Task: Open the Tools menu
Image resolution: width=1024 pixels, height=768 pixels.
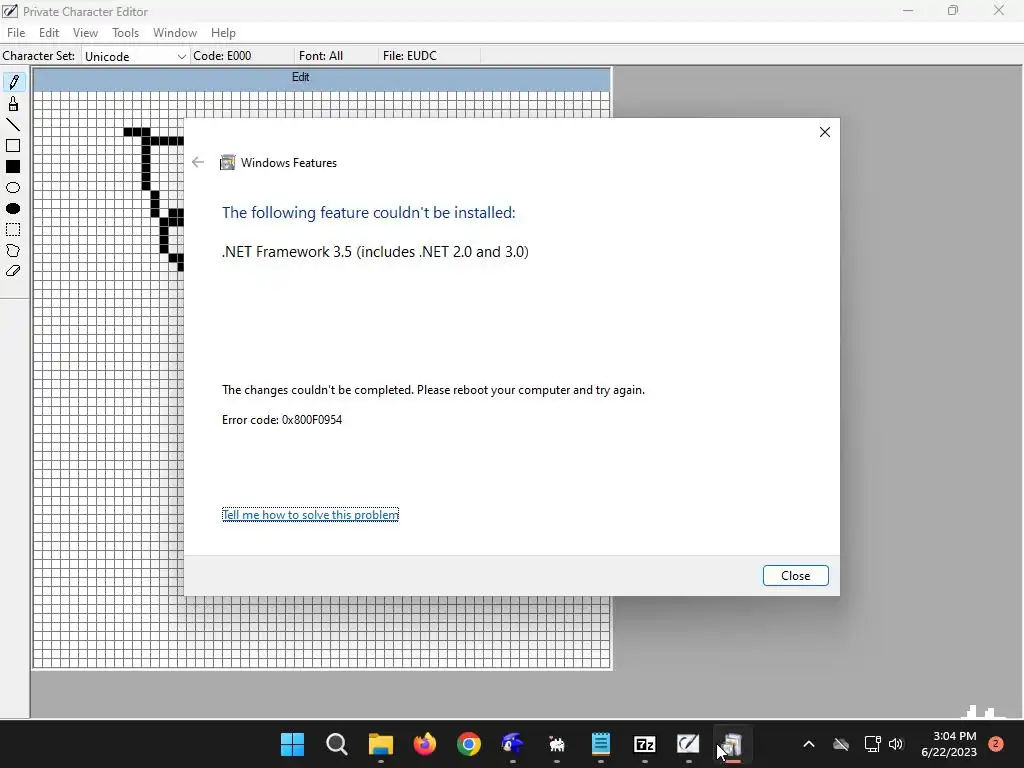Action: point(125,33)
